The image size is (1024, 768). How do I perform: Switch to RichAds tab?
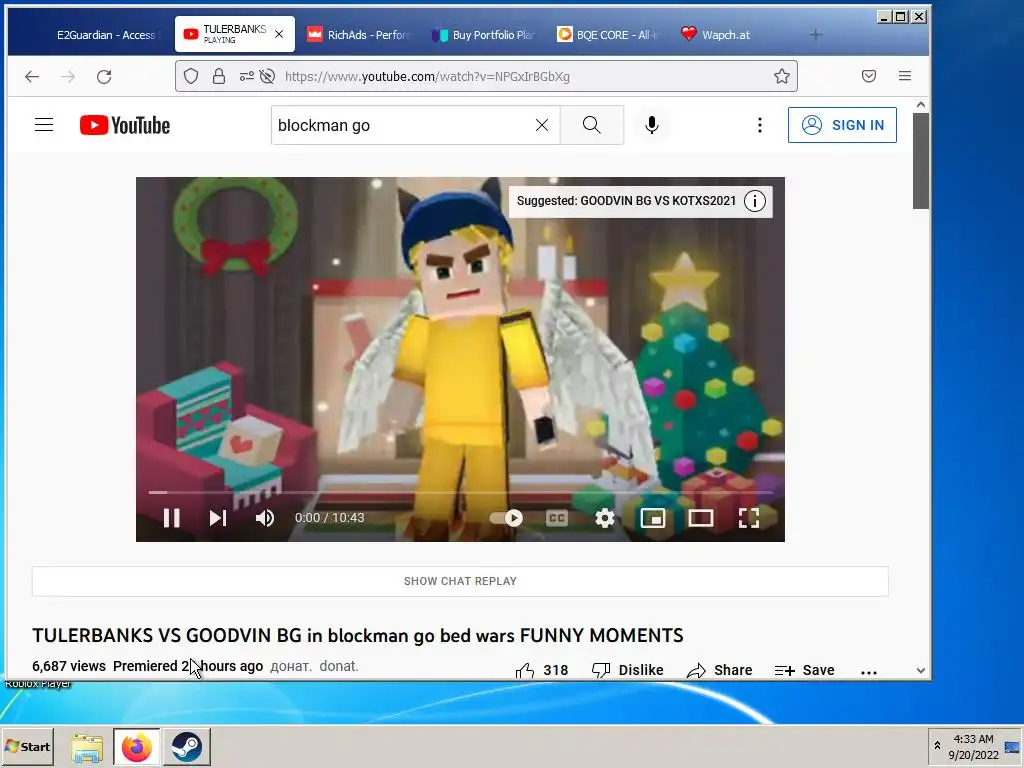click(x=358, y=35)
